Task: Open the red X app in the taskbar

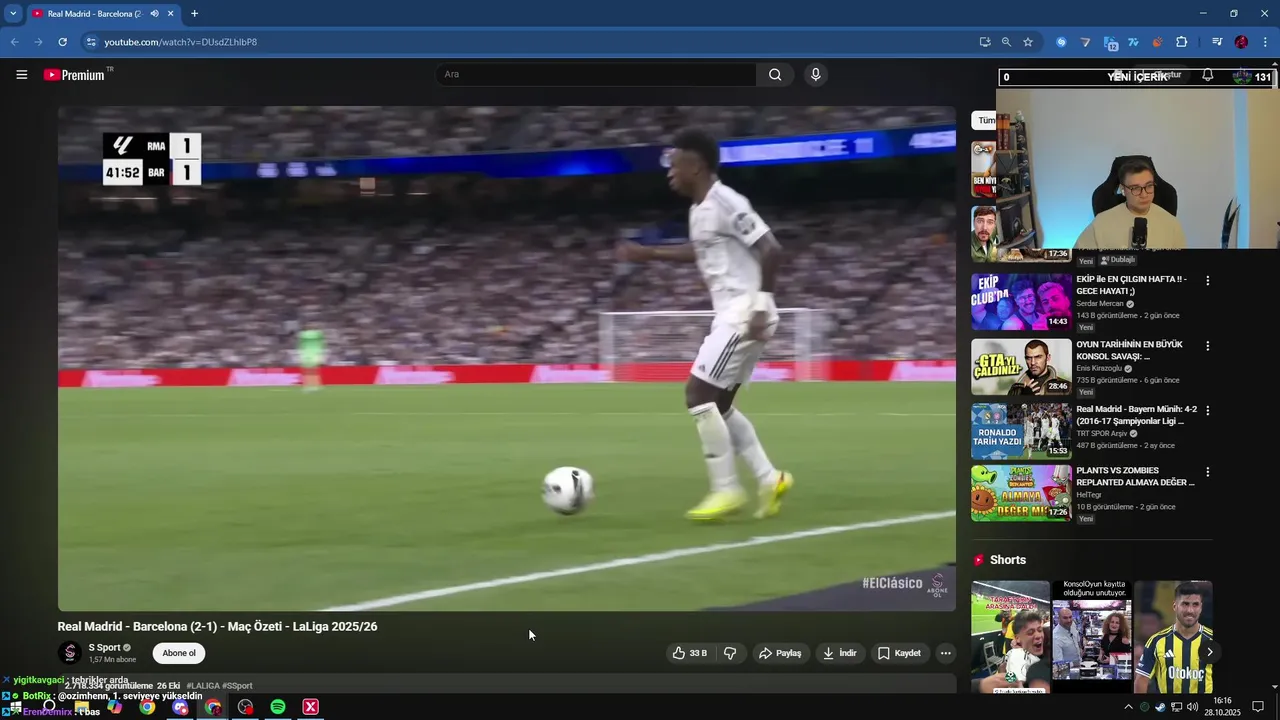Action: (311, 707)
